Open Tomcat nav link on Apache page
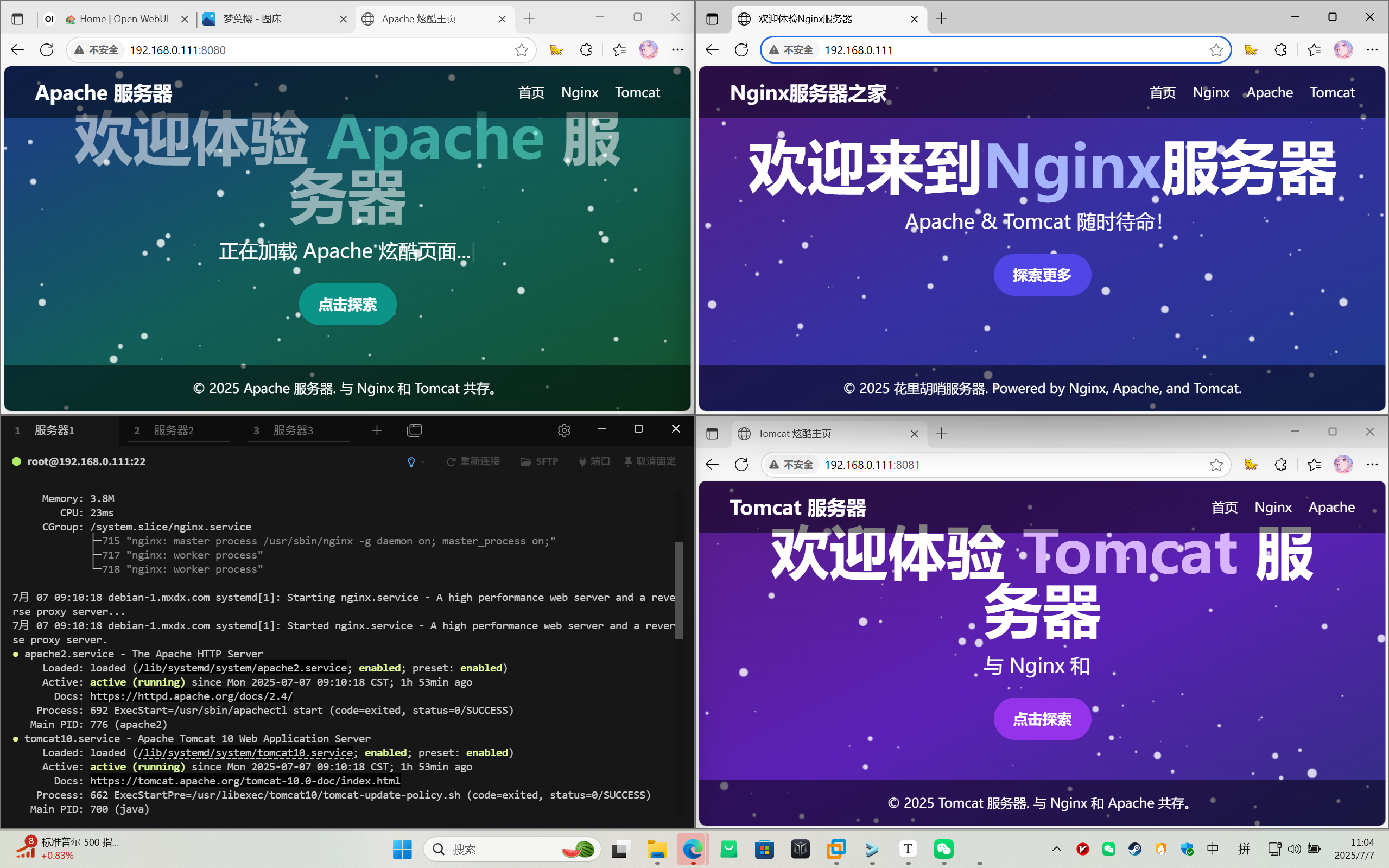The image size is (1389, 868). coord(638,92)
